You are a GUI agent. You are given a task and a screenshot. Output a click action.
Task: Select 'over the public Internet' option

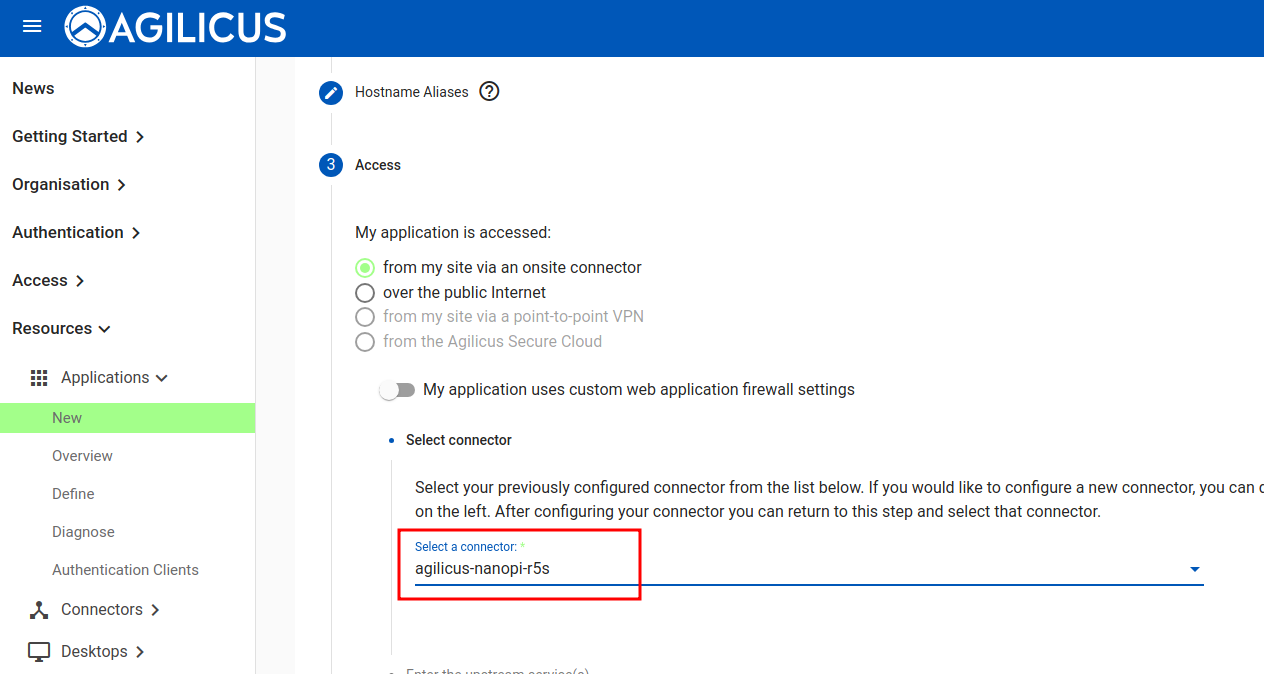(366, 293)
